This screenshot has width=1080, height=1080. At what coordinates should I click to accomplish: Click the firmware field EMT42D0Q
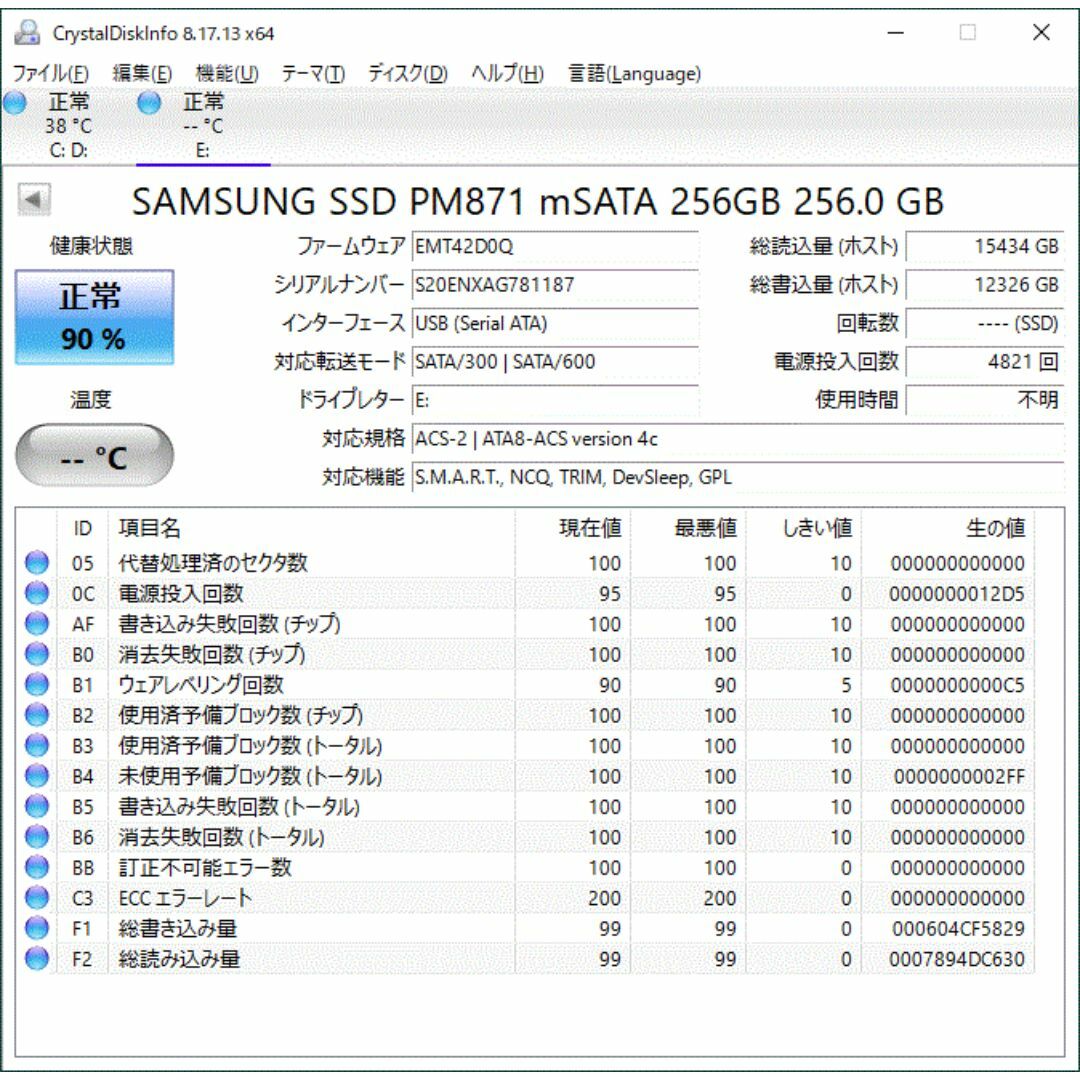tap(555, 246)
